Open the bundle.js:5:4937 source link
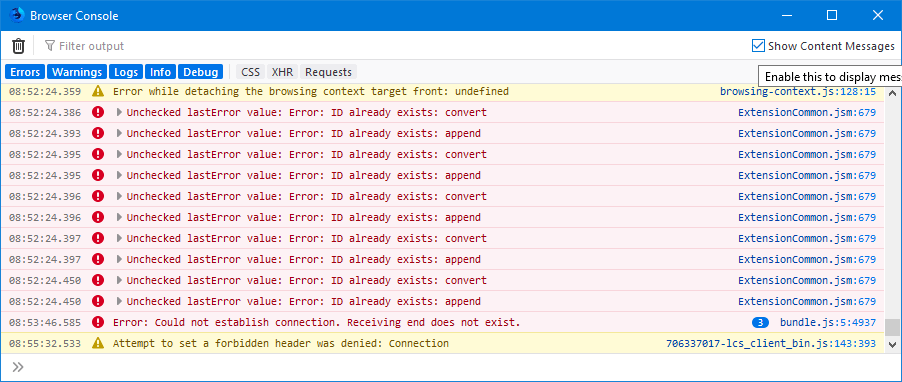This screenshot has width=902, height=382. pyautogui.click(x=828, y=322)
